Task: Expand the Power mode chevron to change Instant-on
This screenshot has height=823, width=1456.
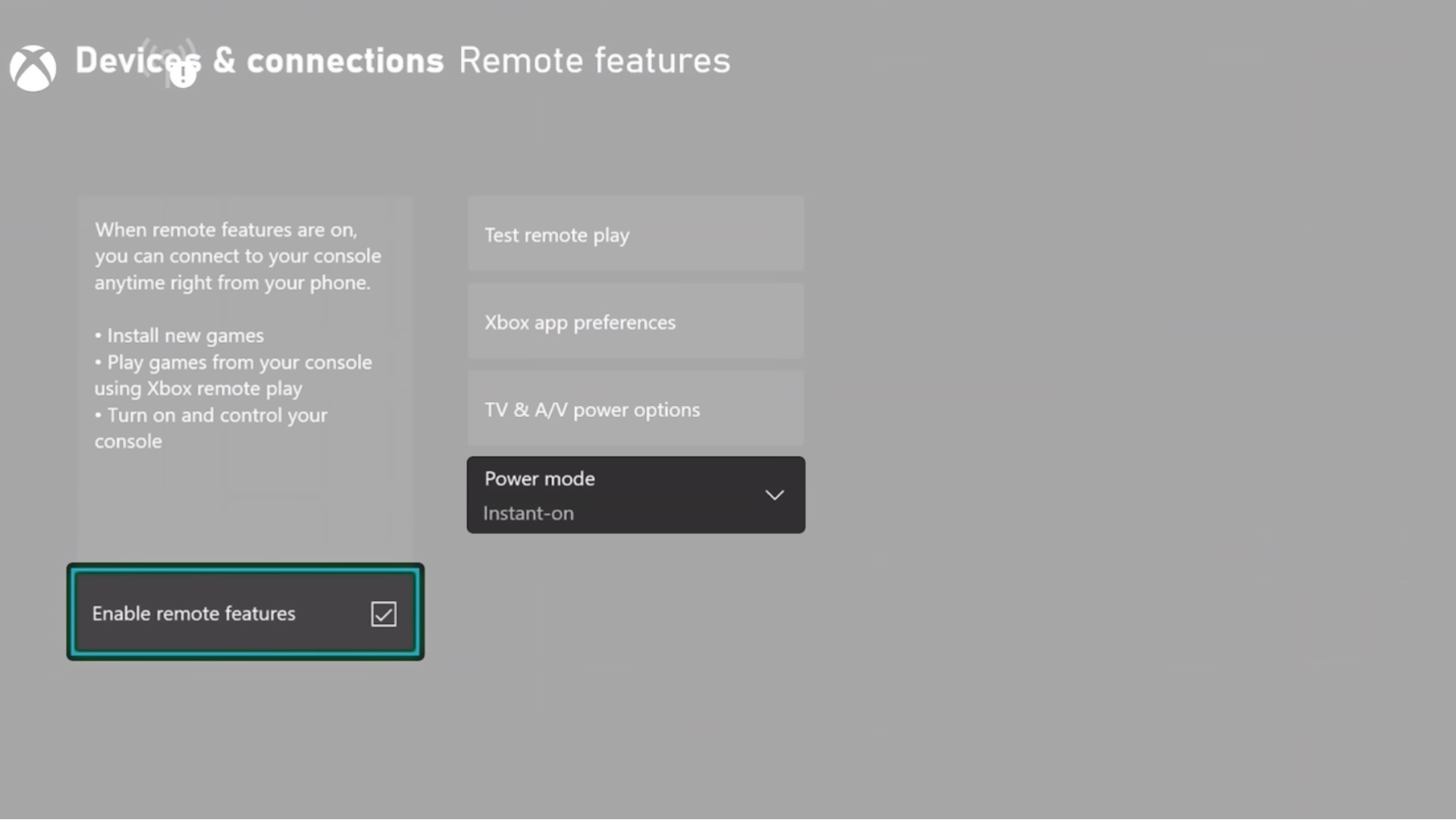Action: click(x=773, y=495)
